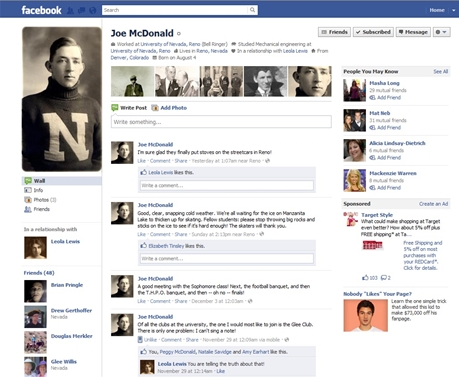The height and width of the screenshot is (377, 459).
Task: Open second photo thumbnail of older men
Action: point(177,81)
